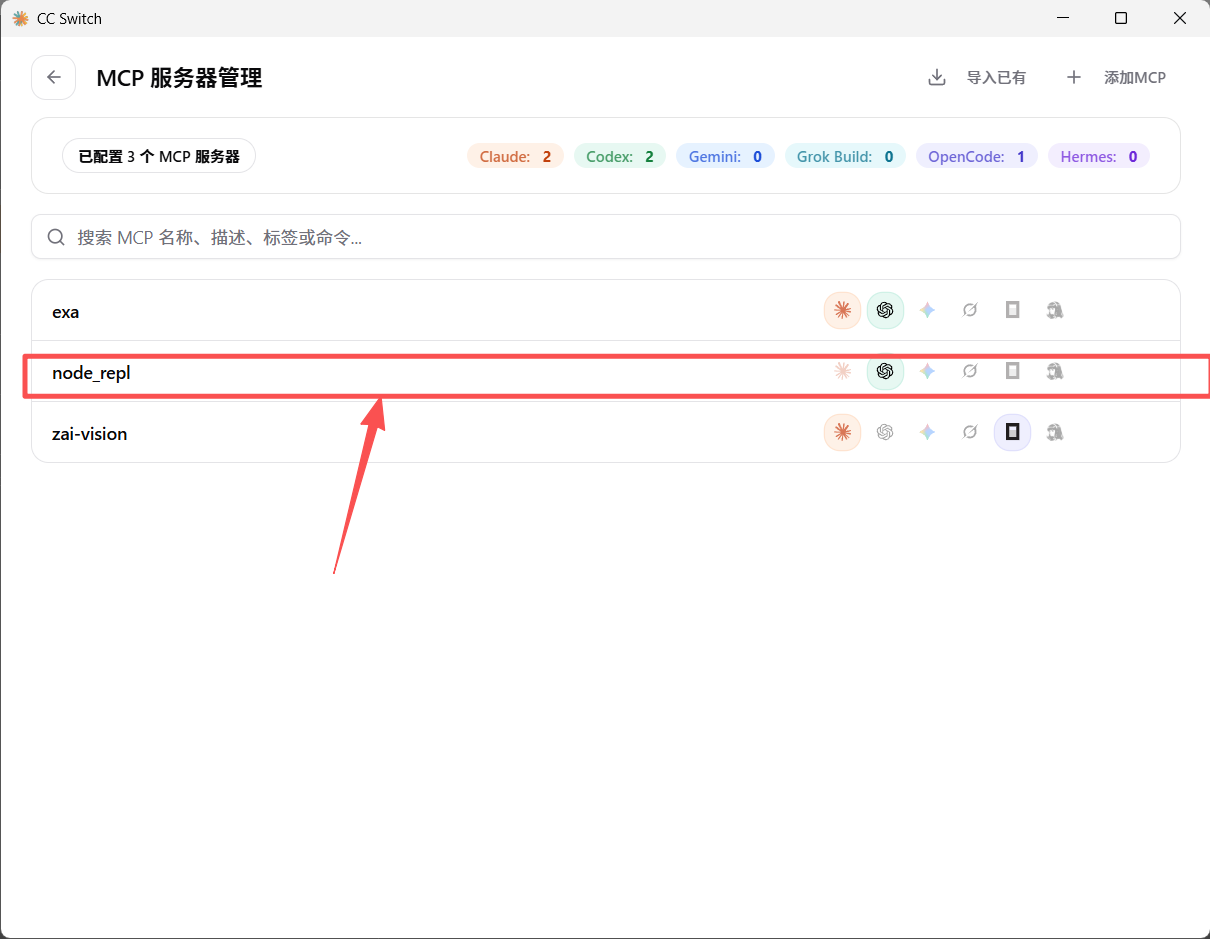This screenshot has height=939, width=1210.
Task: Click the MCP 服务器管理 page title
Action: (x=179, y=78)
